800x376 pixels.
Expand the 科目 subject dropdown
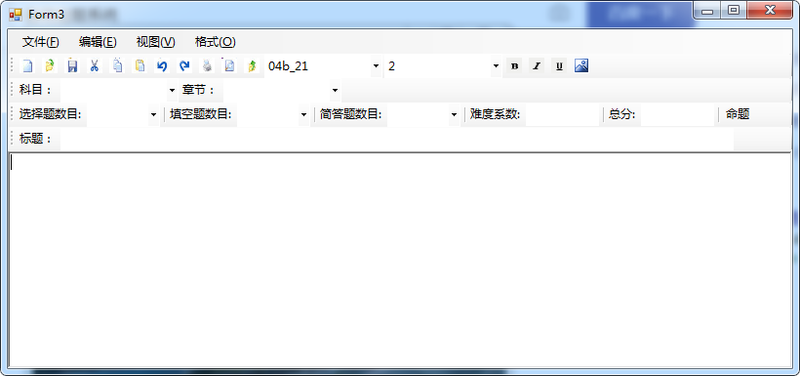(x=171, y=90)
